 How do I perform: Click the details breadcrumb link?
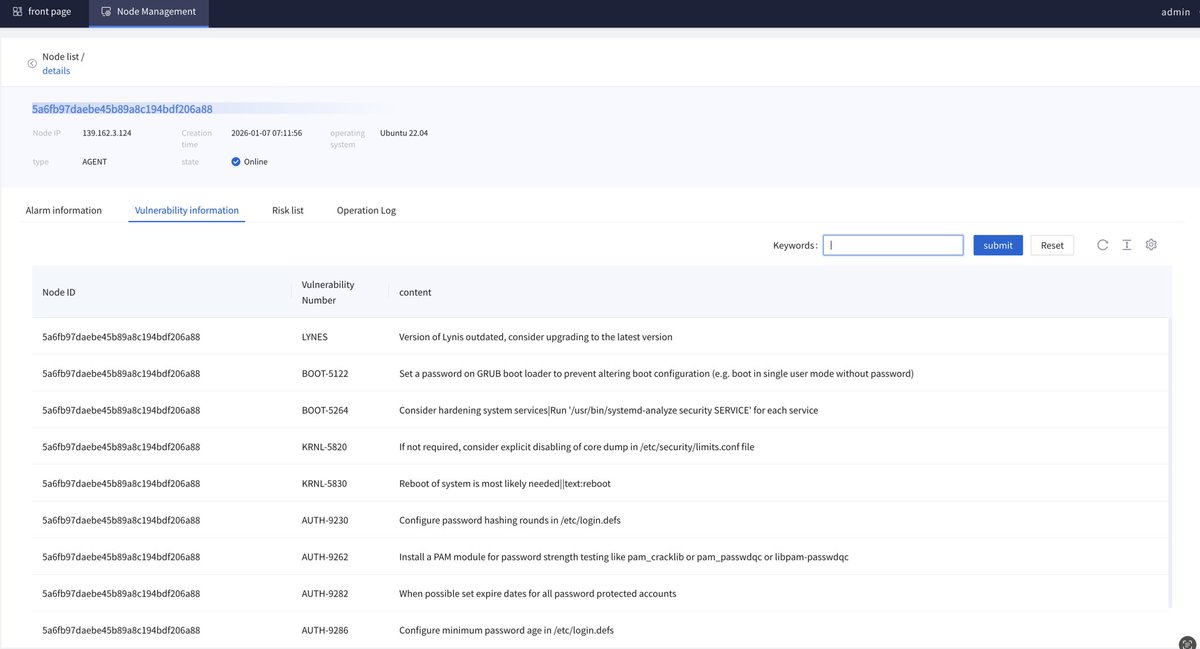pyautogui.click(x=57, y=69)
